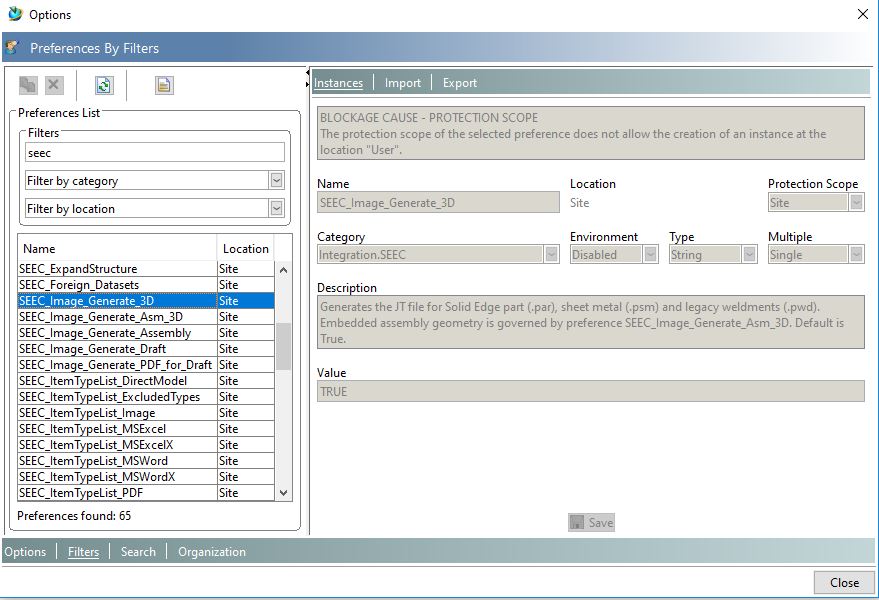Open the Environment dropdown showing Disabled

(649, 255)
